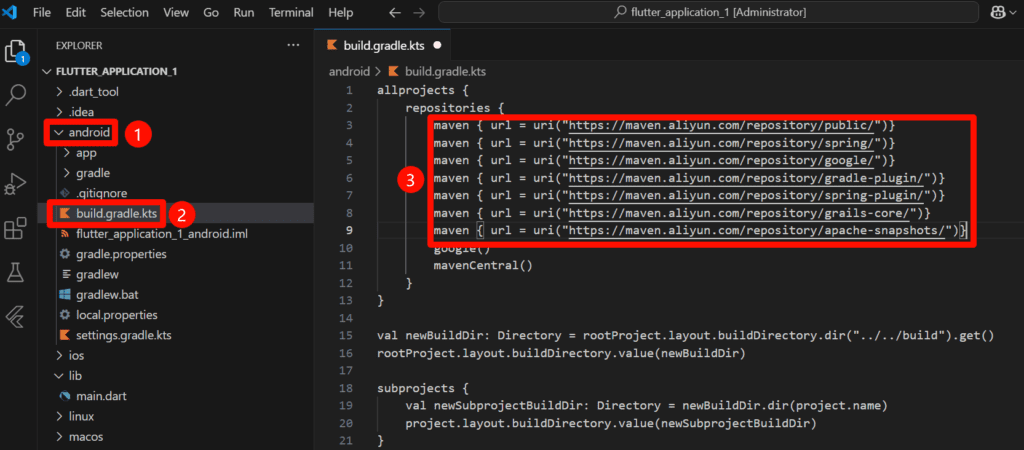Open the Run and Debug view
This screenshot has height=450, width=1024.
pos(15,183)
